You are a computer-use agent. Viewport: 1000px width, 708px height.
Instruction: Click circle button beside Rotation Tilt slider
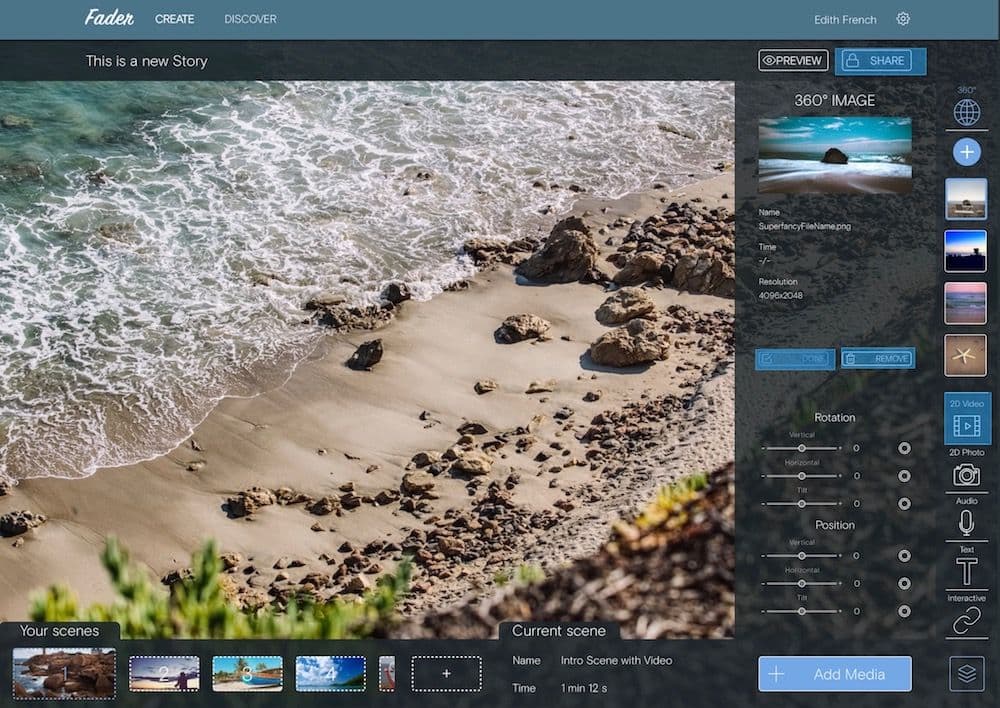904,504
